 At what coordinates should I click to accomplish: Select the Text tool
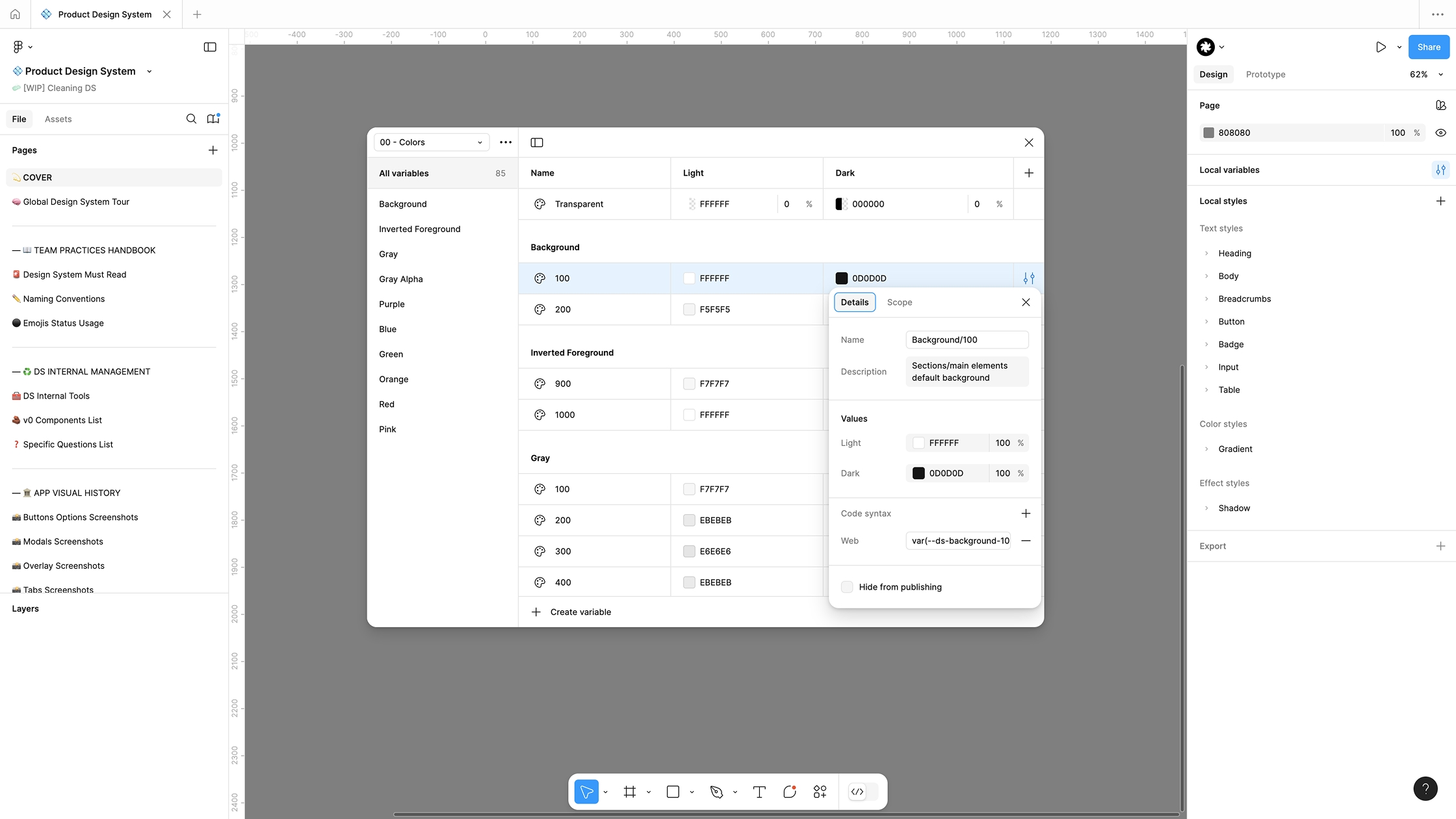tap(759, 792)
